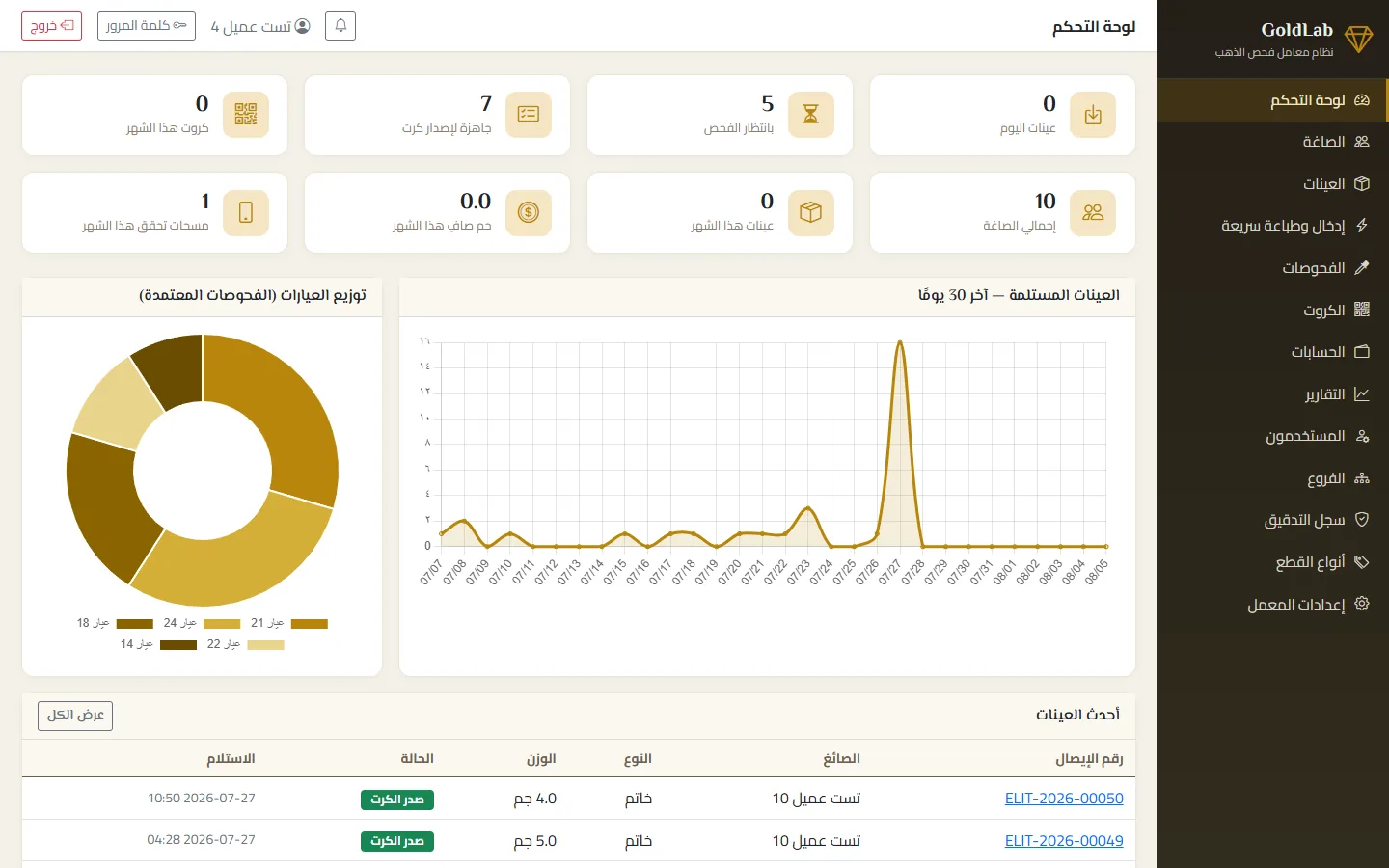
Task: Toggle the عيار 21 legend swatch
Action: tap(310, 624)
